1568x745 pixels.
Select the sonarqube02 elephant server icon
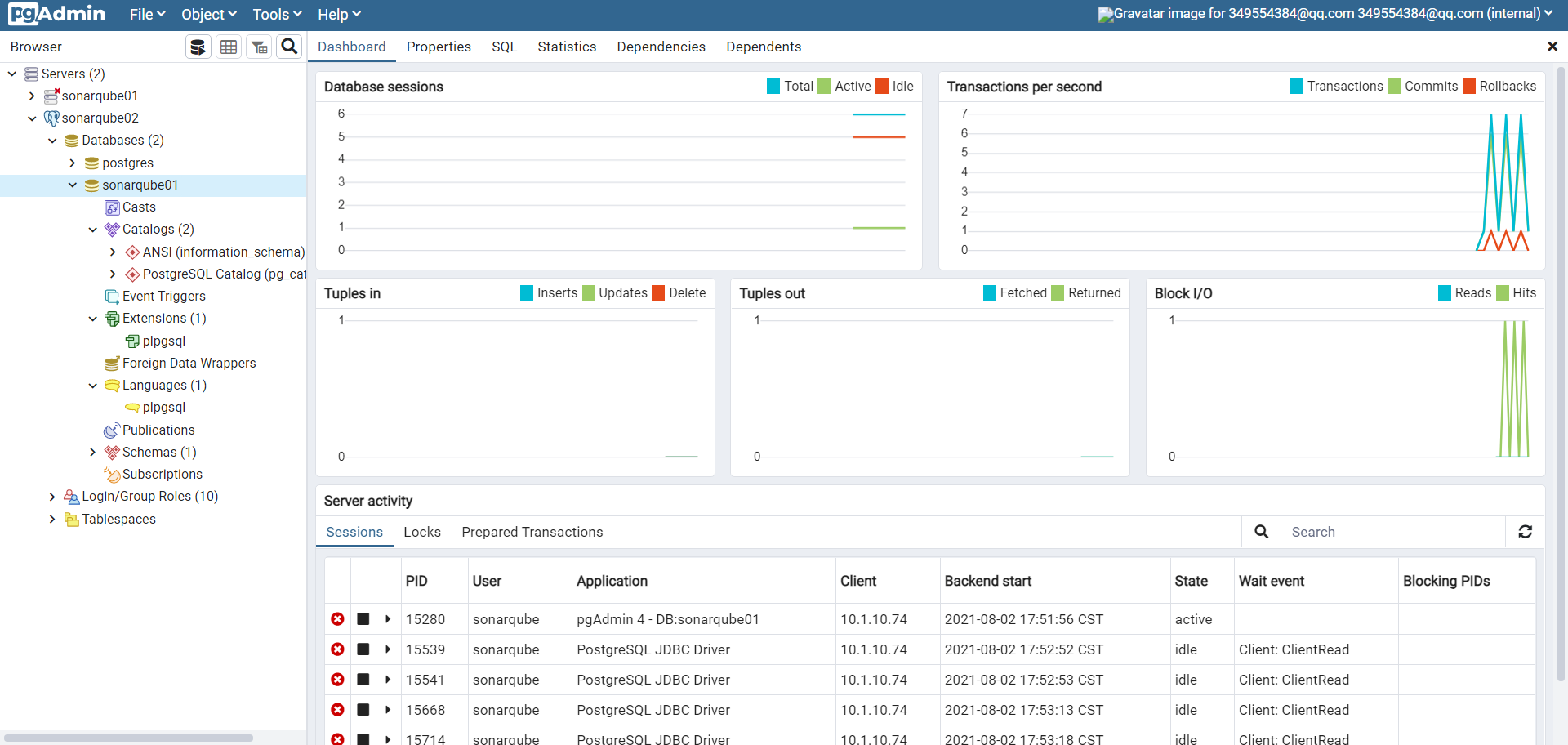pyautogui.click(x=51, y=118)
